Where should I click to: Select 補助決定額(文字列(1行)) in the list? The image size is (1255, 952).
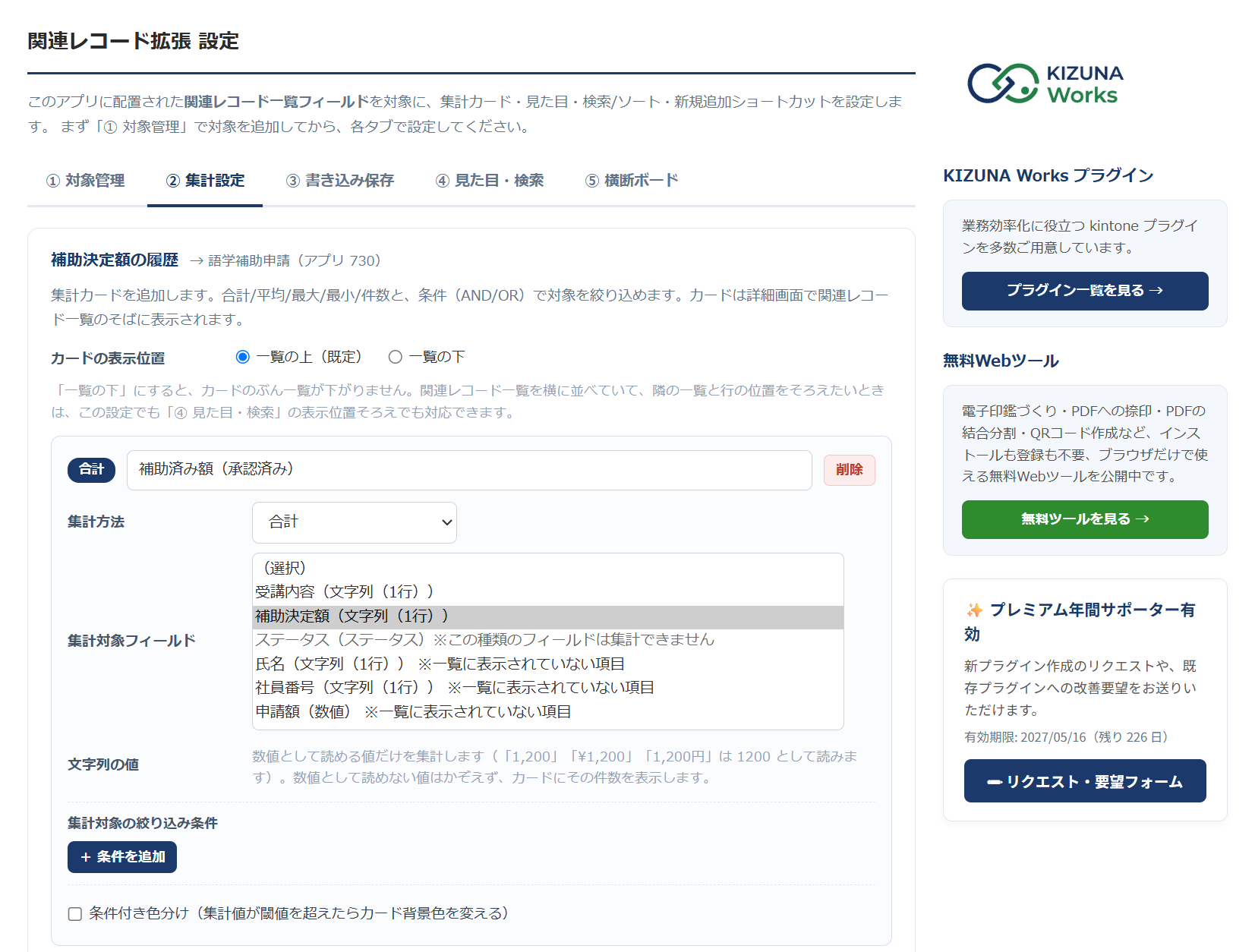[x=547, y=616]
